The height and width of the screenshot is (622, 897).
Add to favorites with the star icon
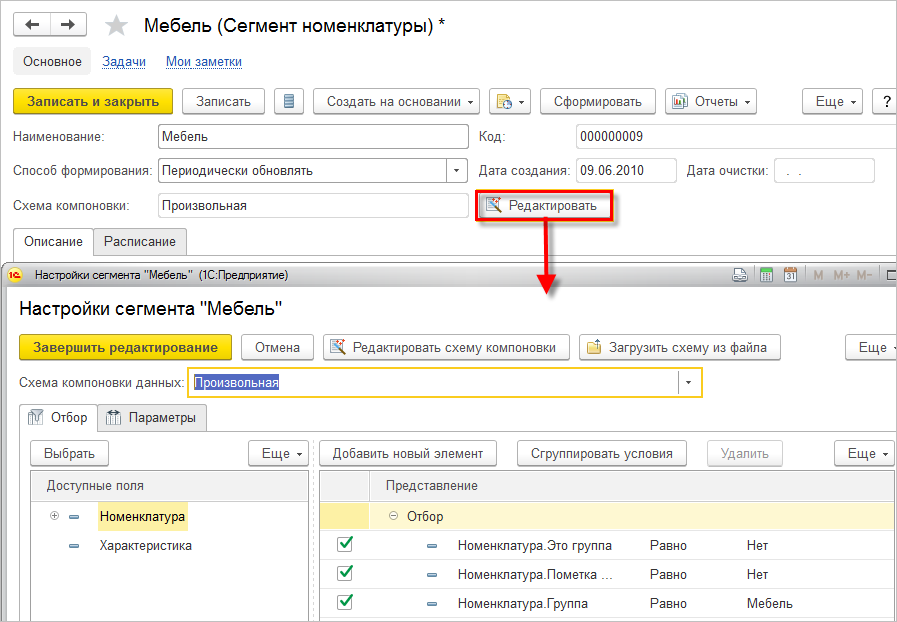116,25
